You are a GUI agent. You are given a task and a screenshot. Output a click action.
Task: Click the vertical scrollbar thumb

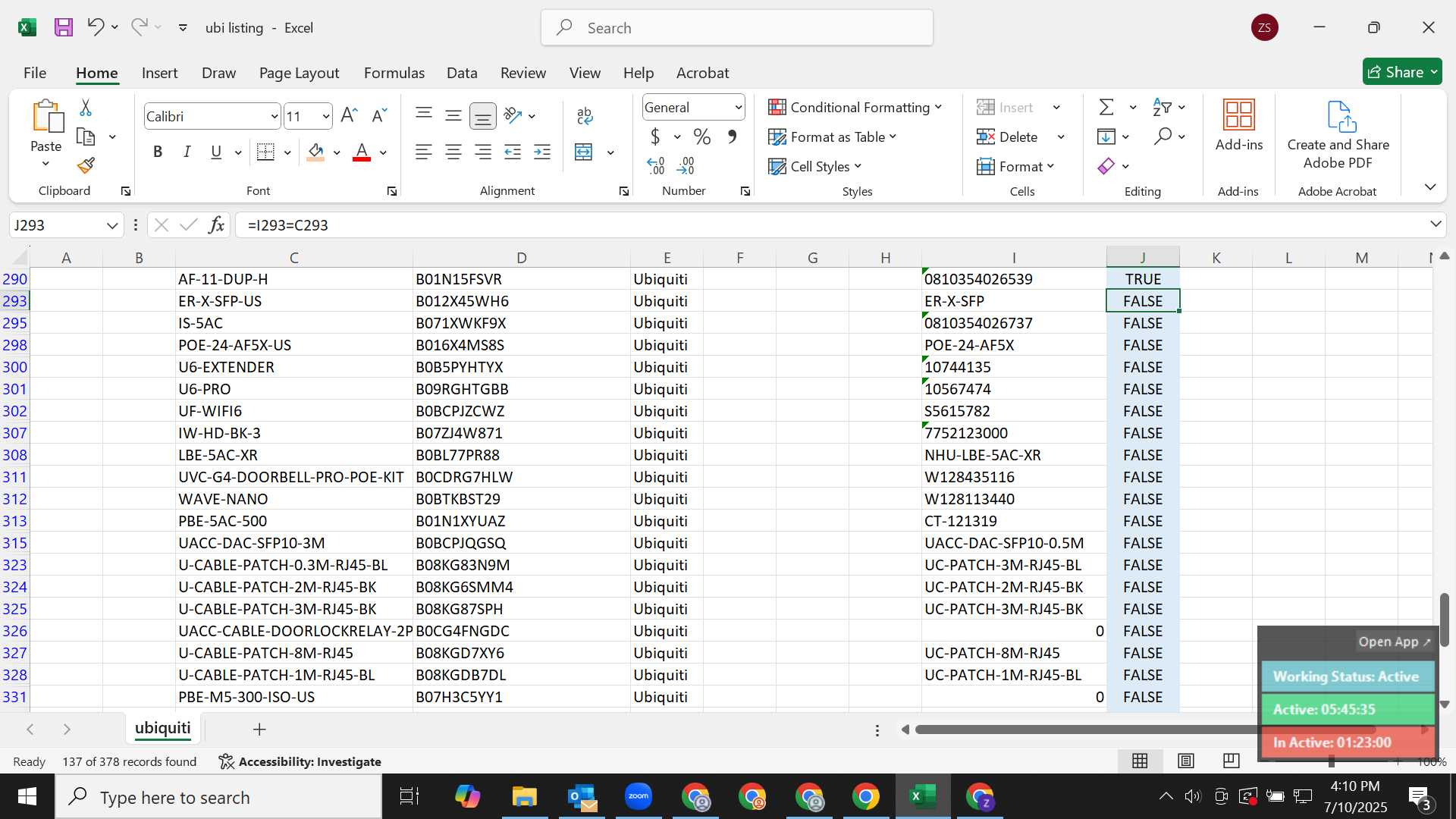coord(1444,620)
